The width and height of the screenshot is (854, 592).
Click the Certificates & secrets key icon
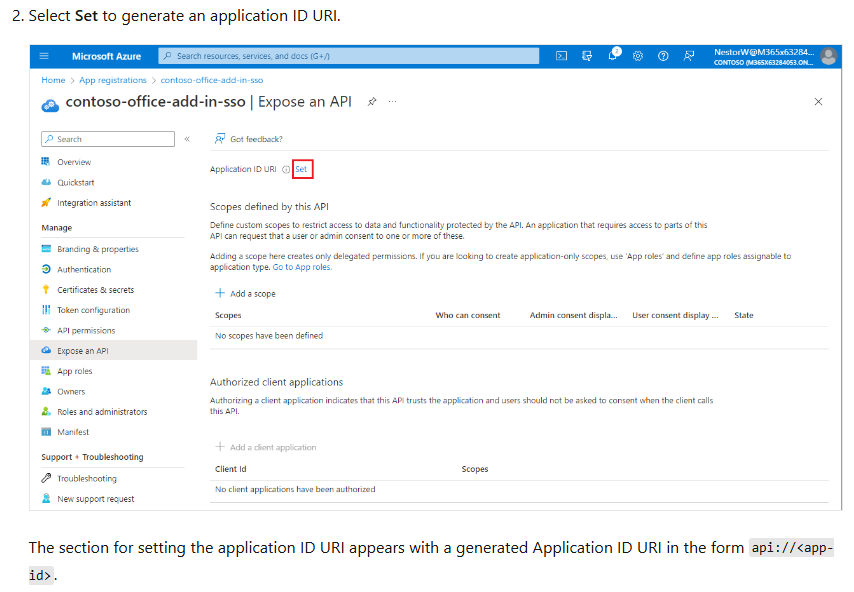point(46,289)
